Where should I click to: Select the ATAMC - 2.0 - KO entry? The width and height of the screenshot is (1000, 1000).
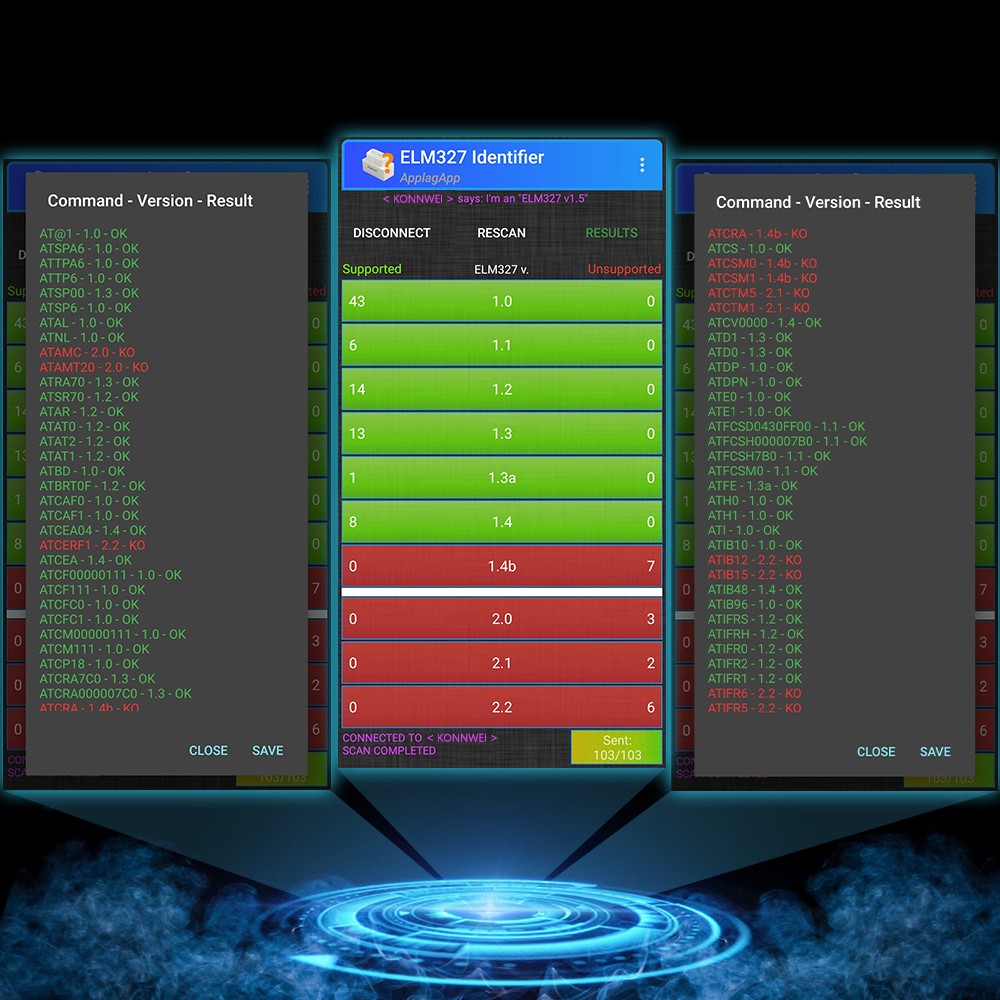coord(87,352)
